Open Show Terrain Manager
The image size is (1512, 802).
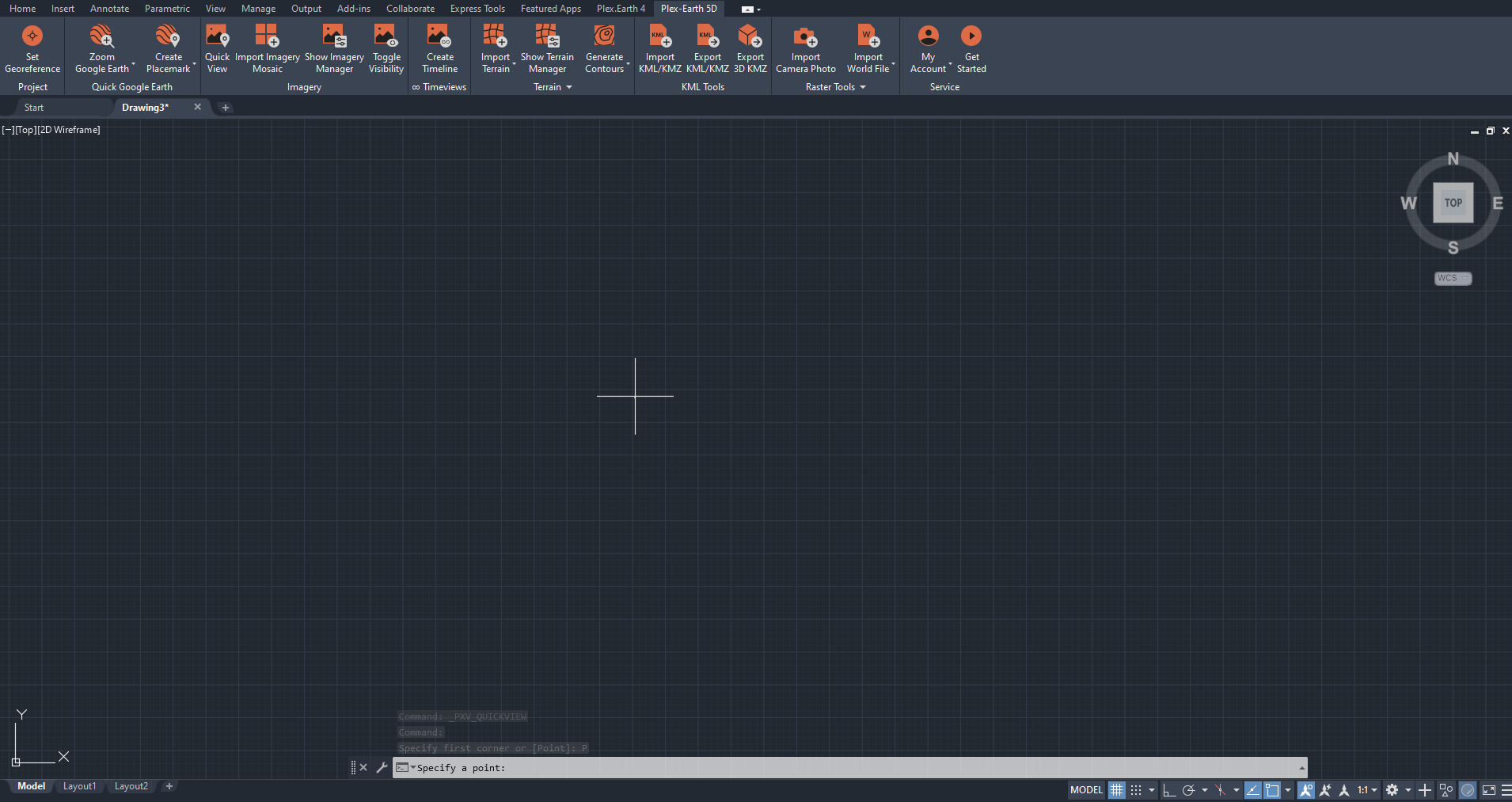click(547, 49)
